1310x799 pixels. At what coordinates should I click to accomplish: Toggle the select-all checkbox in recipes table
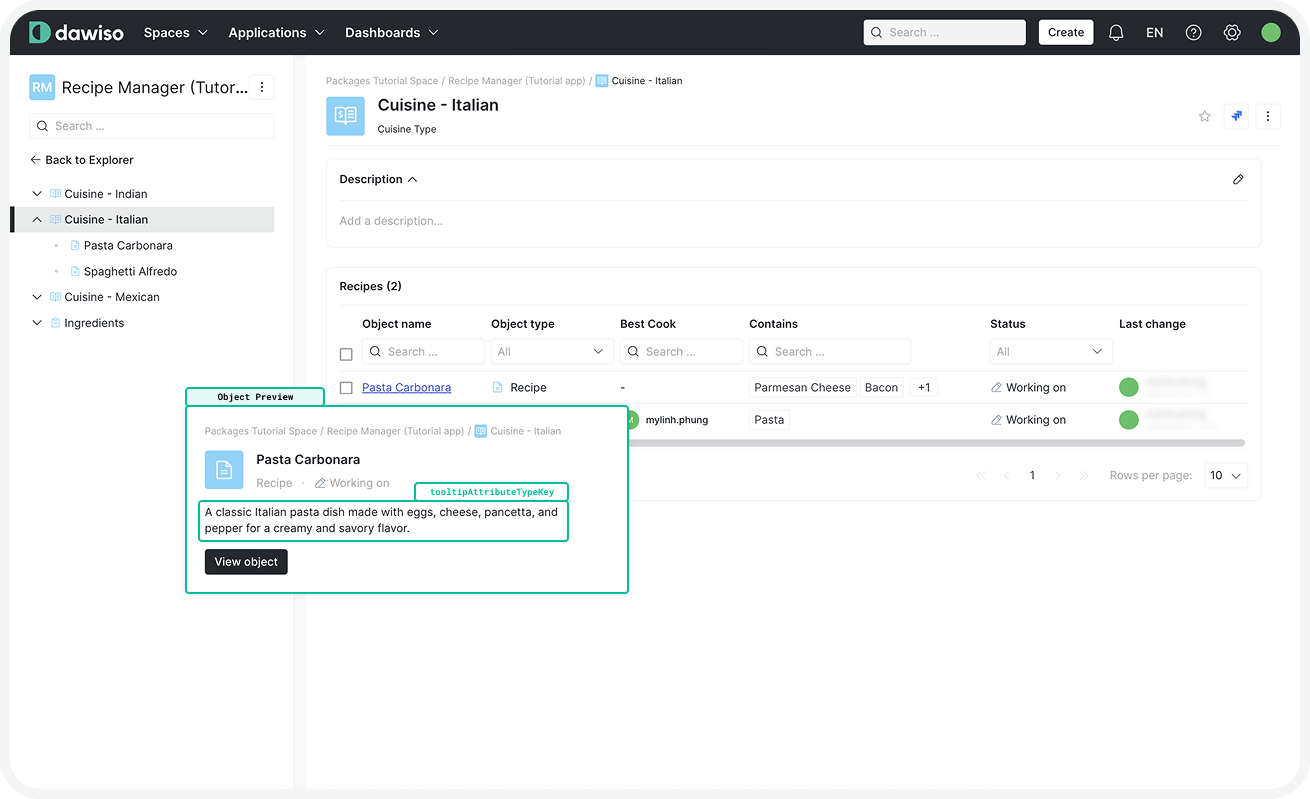(346, 354)
